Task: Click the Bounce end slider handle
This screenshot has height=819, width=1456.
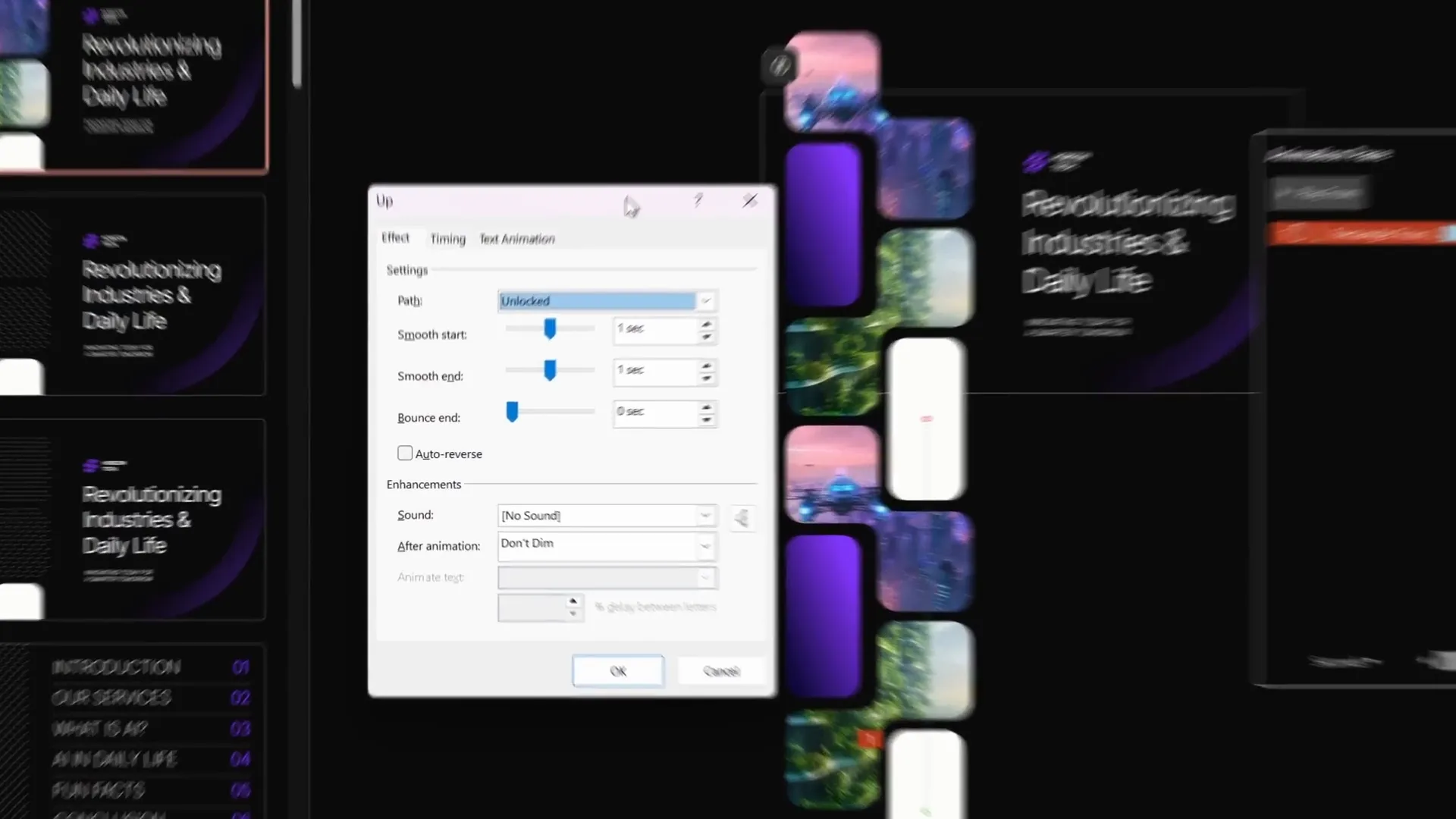Action: pos(513,411)
